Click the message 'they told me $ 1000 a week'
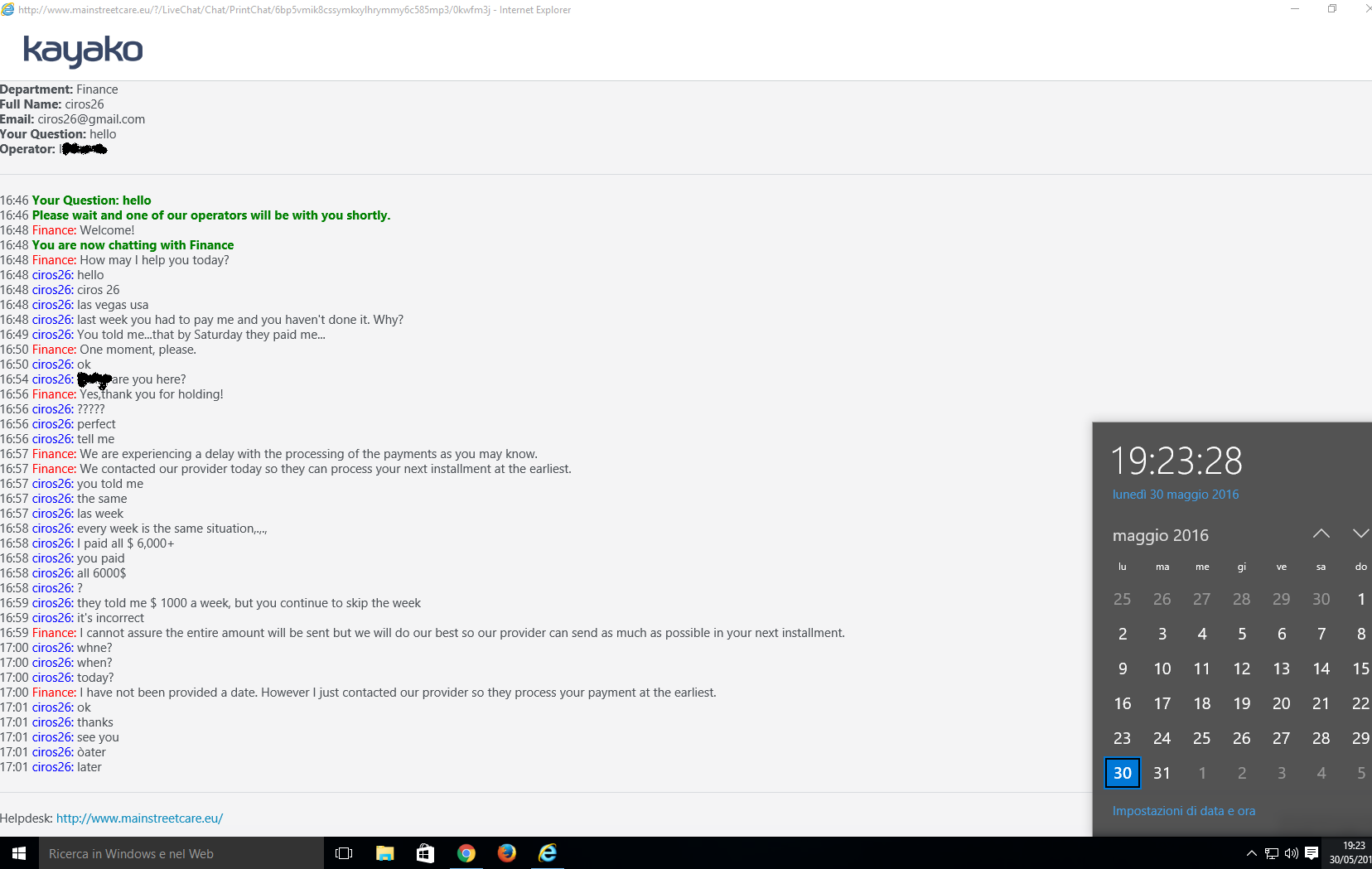 pyautogui.click(x=249, y=603)
